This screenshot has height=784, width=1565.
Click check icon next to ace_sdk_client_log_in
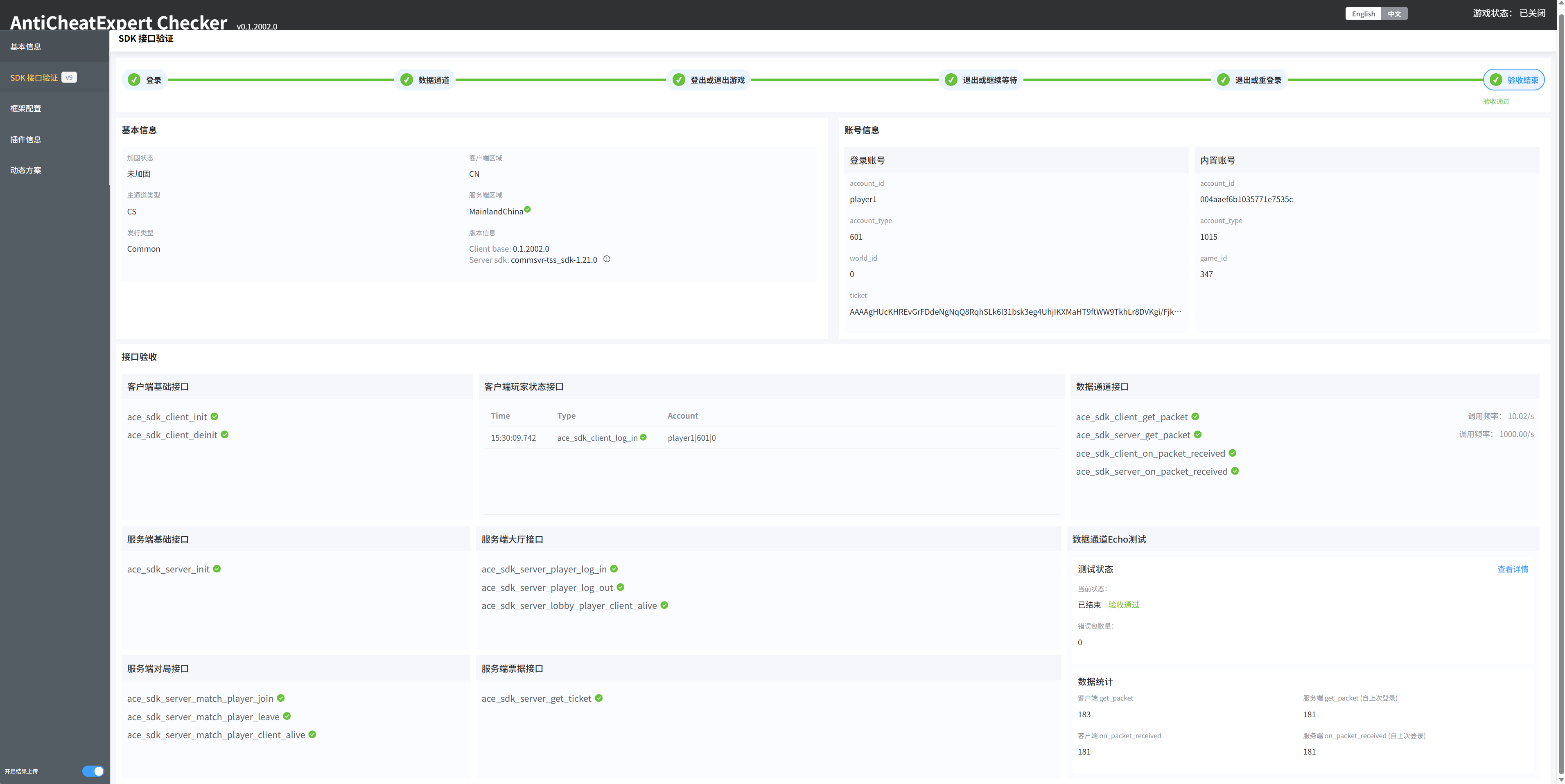(x=644, y=437)
